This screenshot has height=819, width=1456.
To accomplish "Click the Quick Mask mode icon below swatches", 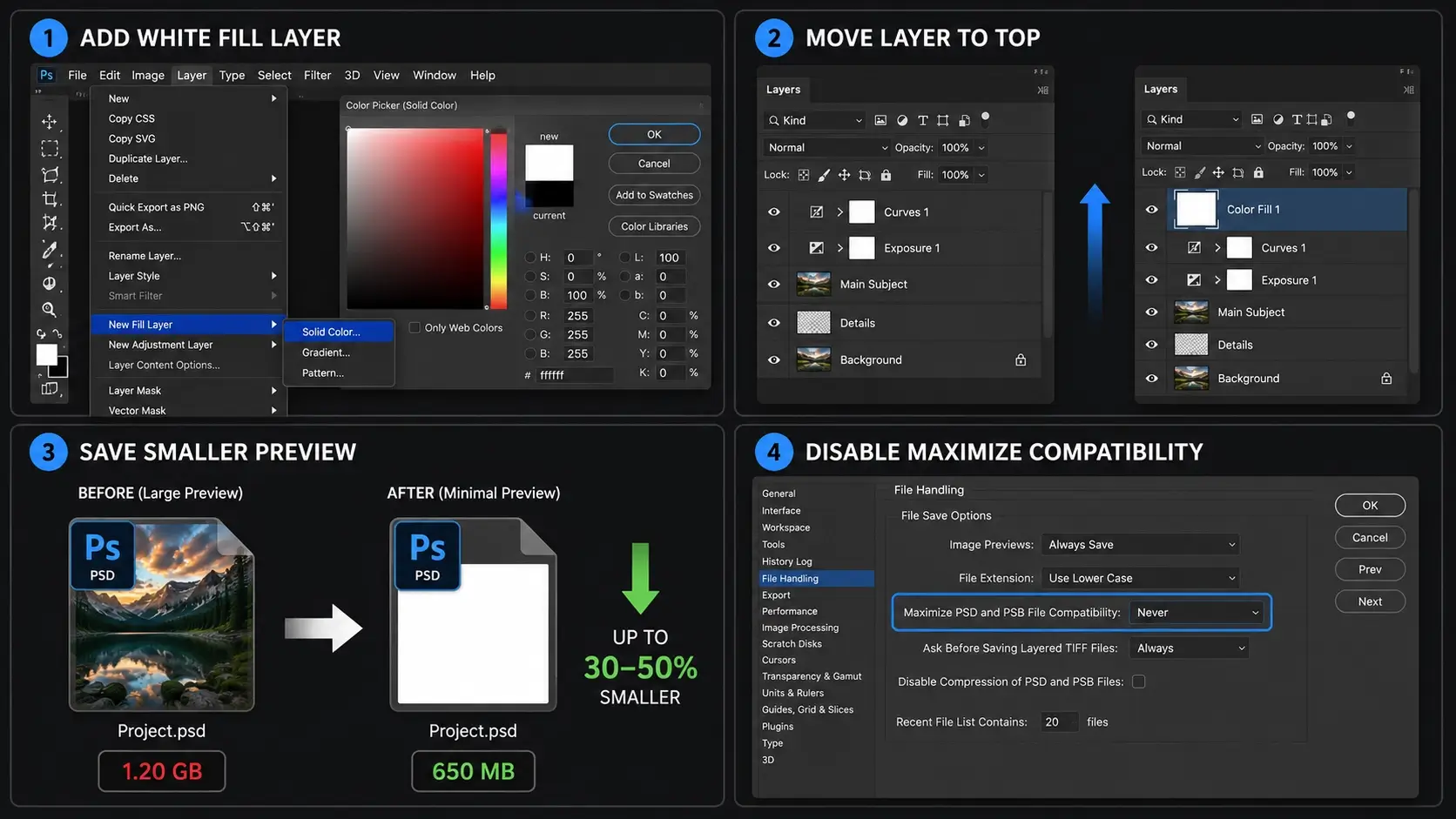I will tap(50, 389).
